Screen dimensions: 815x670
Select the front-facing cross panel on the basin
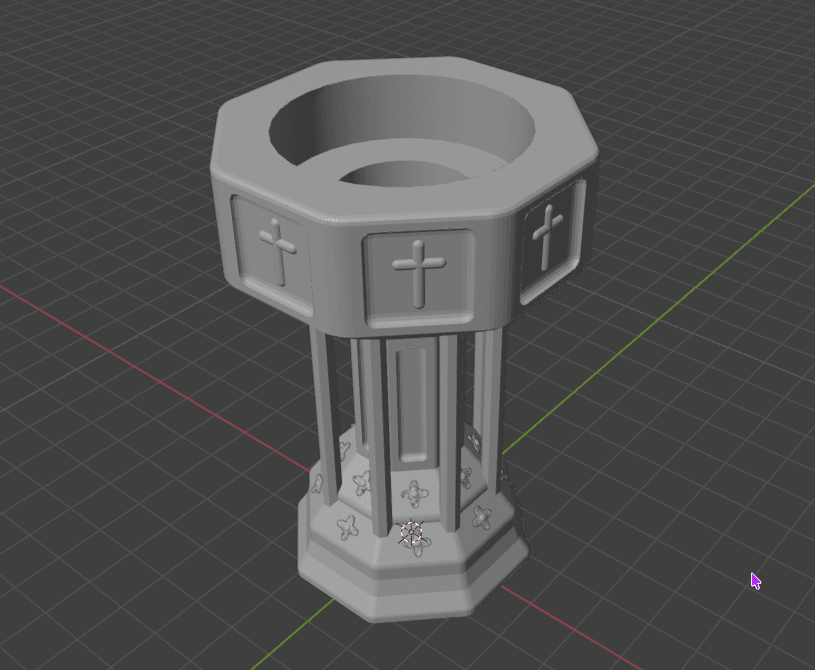419,277
